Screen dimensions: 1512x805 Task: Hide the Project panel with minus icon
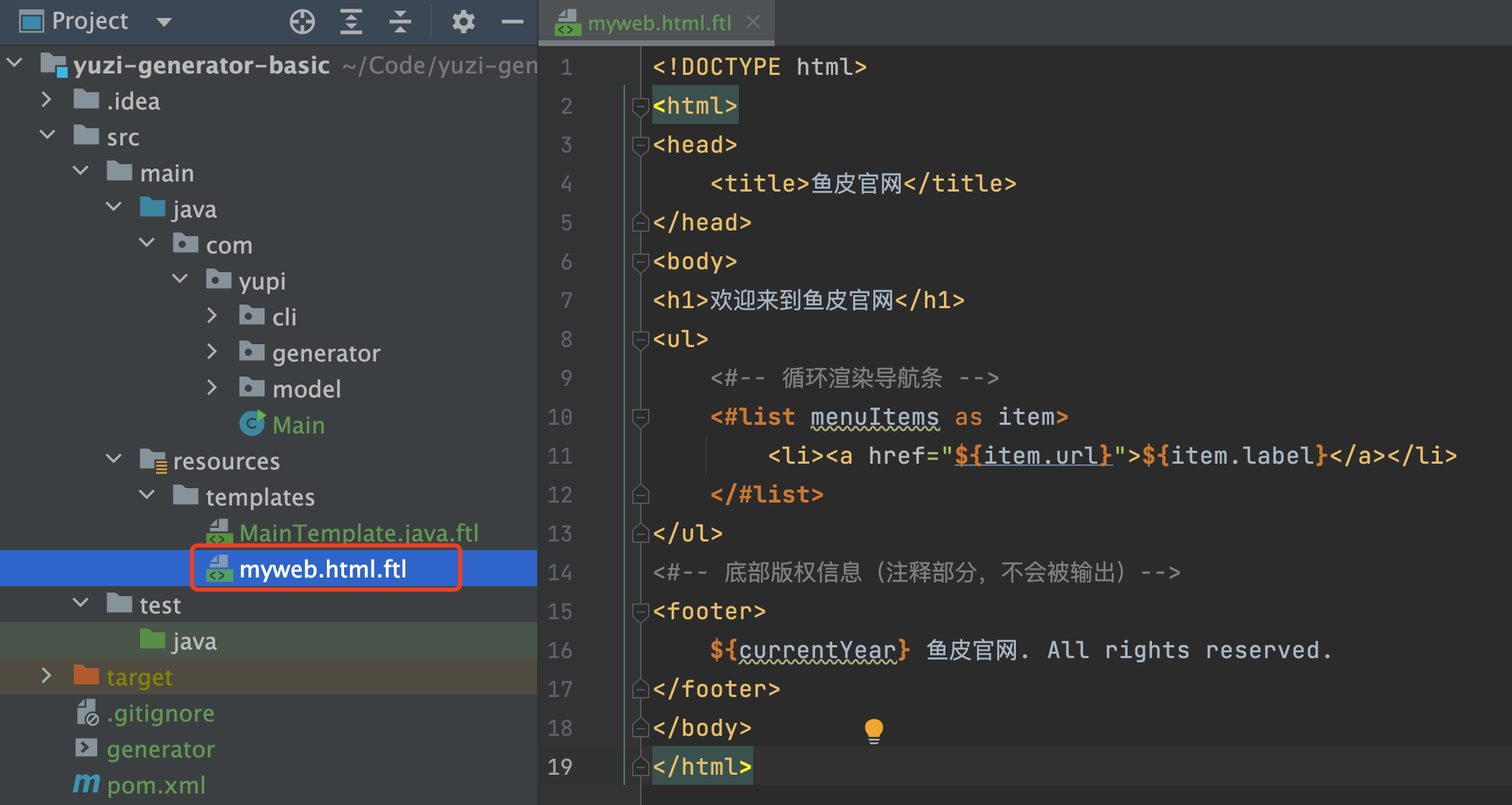point(512,22)
